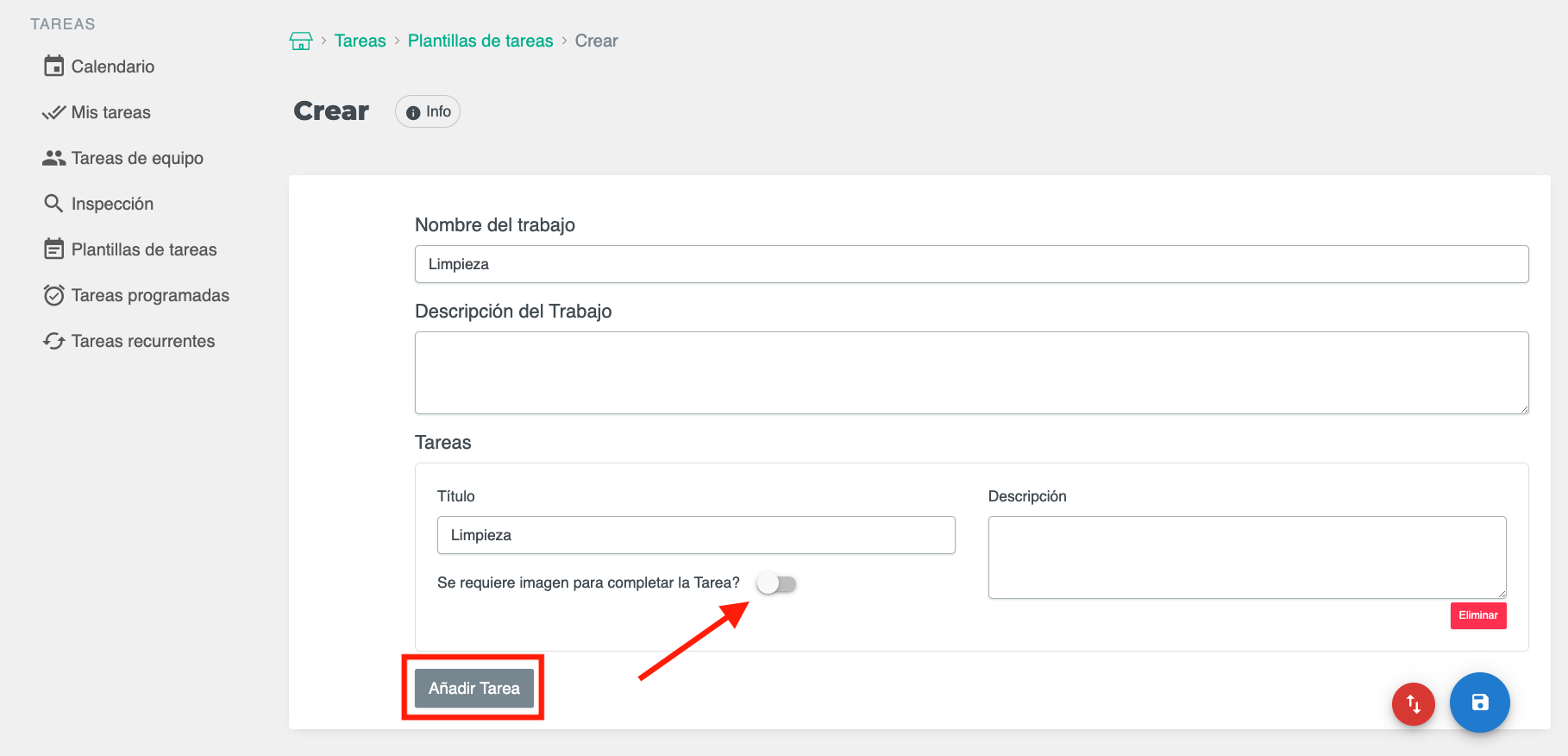Click the task Descripción textarea

1246,557
